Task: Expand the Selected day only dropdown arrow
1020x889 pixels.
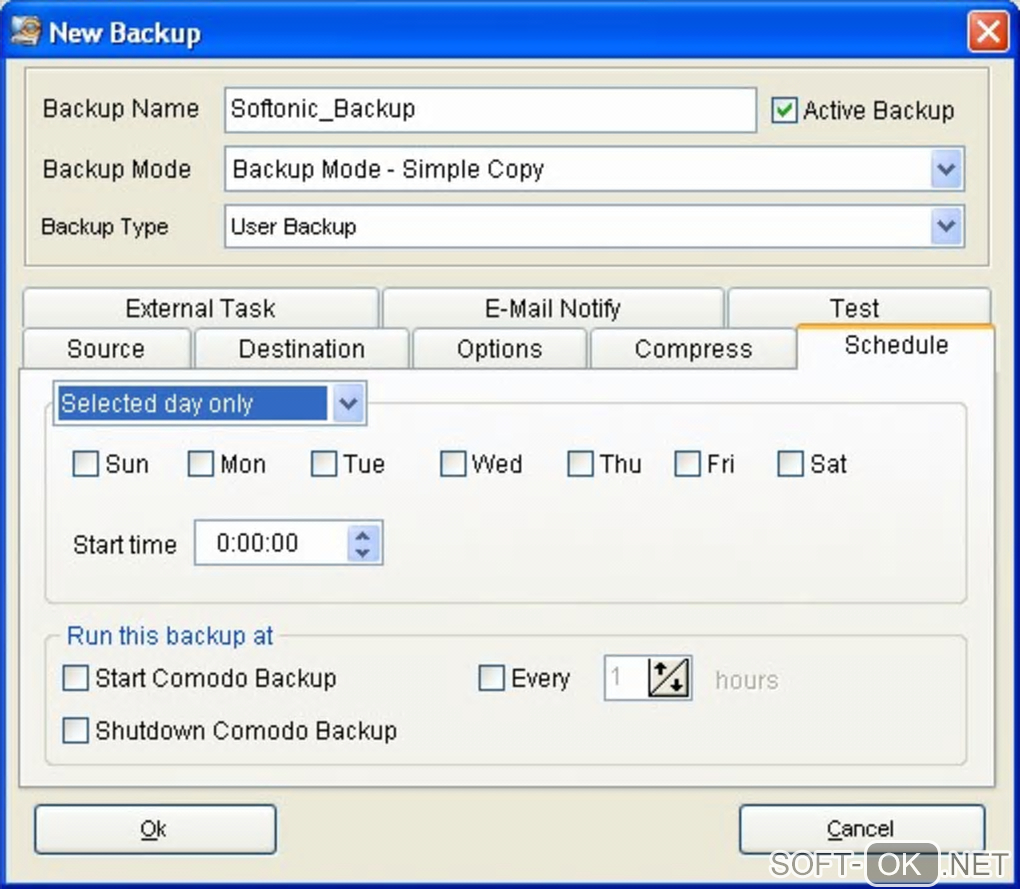Action: click(x=348, y=403)
